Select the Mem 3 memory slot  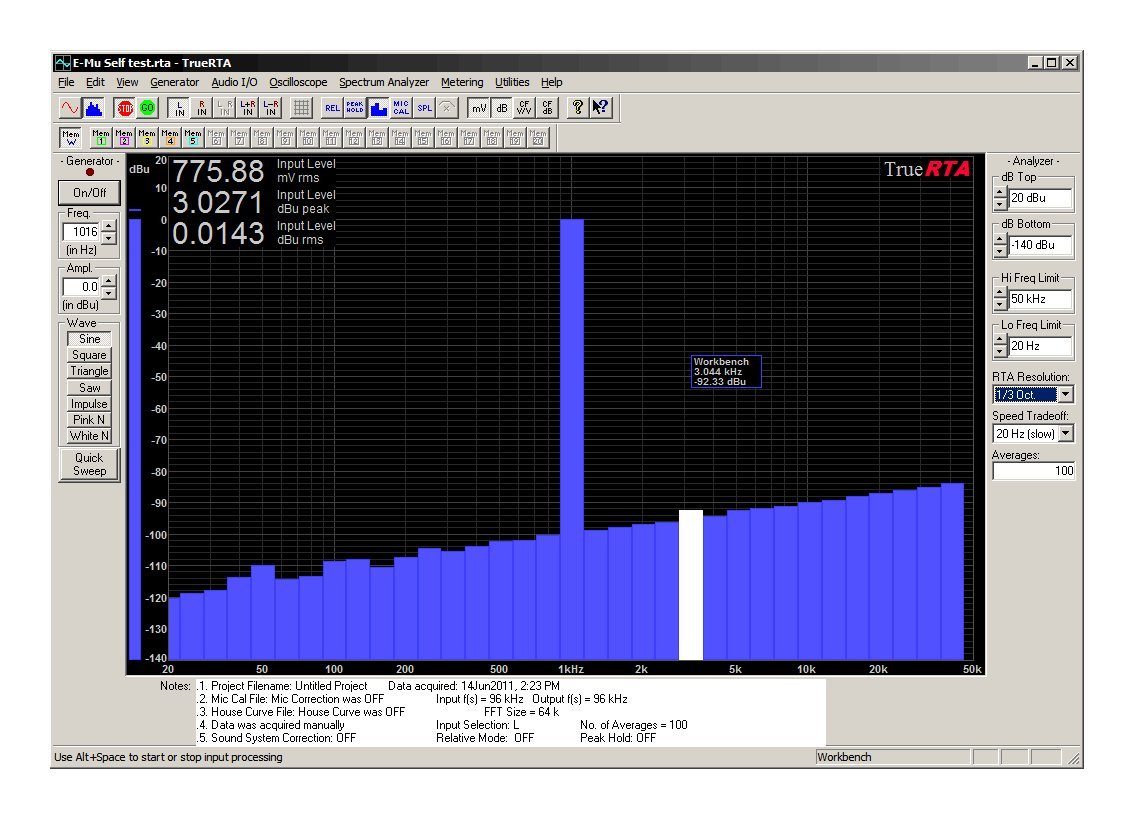(146, 135)
